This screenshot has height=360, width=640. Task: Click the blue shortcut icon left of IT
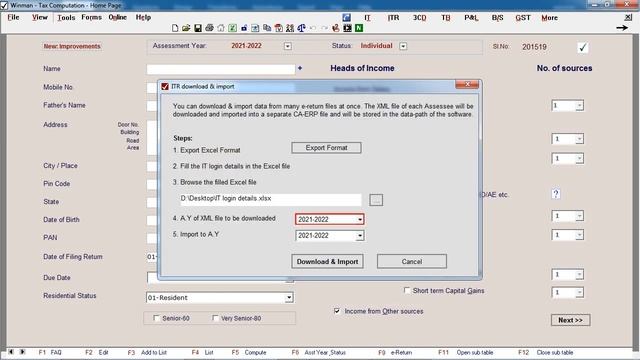coord(347,17)
